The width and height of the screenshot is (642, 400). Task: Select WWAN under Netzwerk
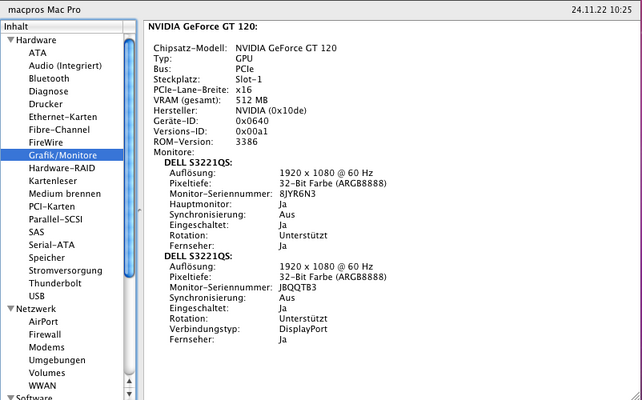pyautogui.click(x=42, y=386)
